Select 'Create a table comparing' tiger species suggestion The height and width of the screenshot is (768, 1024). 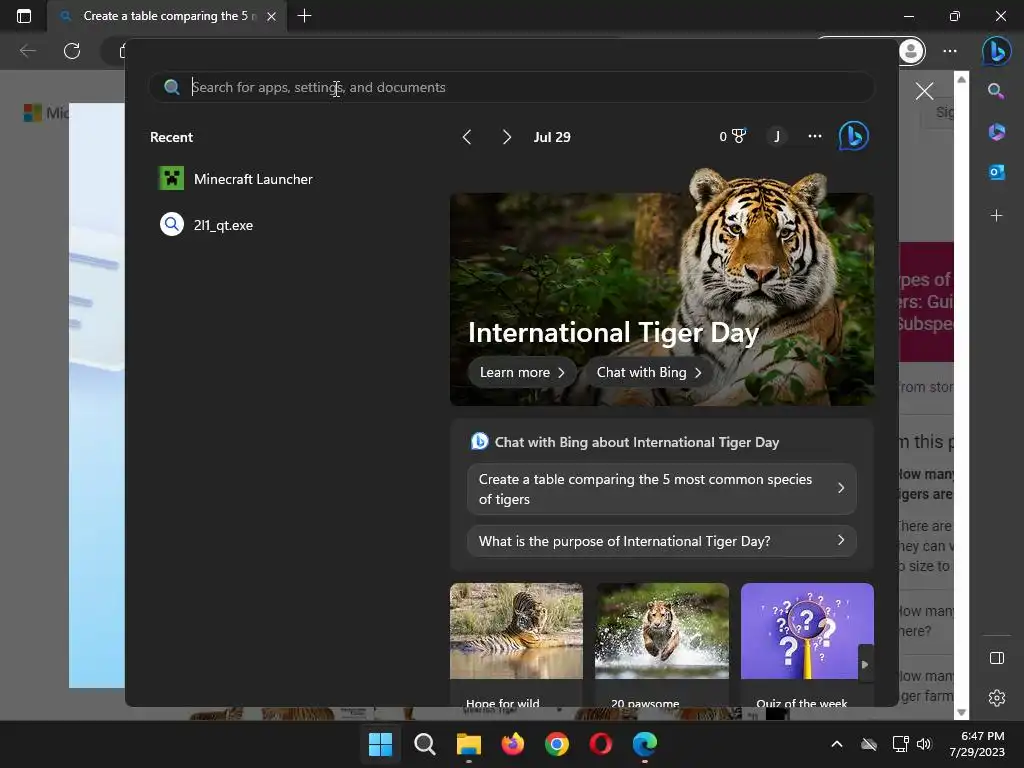point(662,489)
